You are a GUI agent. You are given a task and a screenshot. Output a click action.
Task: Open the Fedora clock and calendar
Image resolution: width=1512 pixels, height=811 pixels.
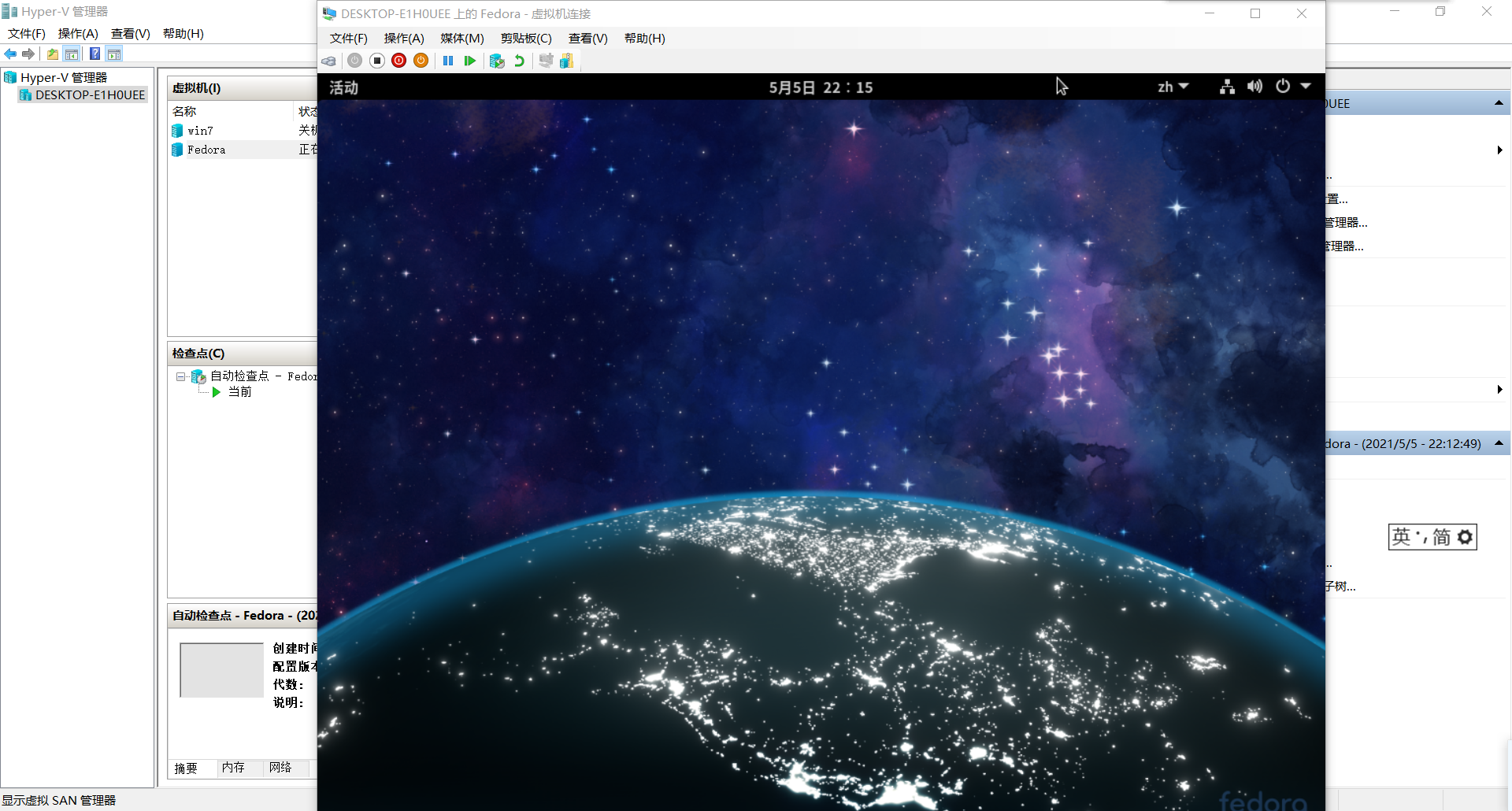click(x=821, y=87)
